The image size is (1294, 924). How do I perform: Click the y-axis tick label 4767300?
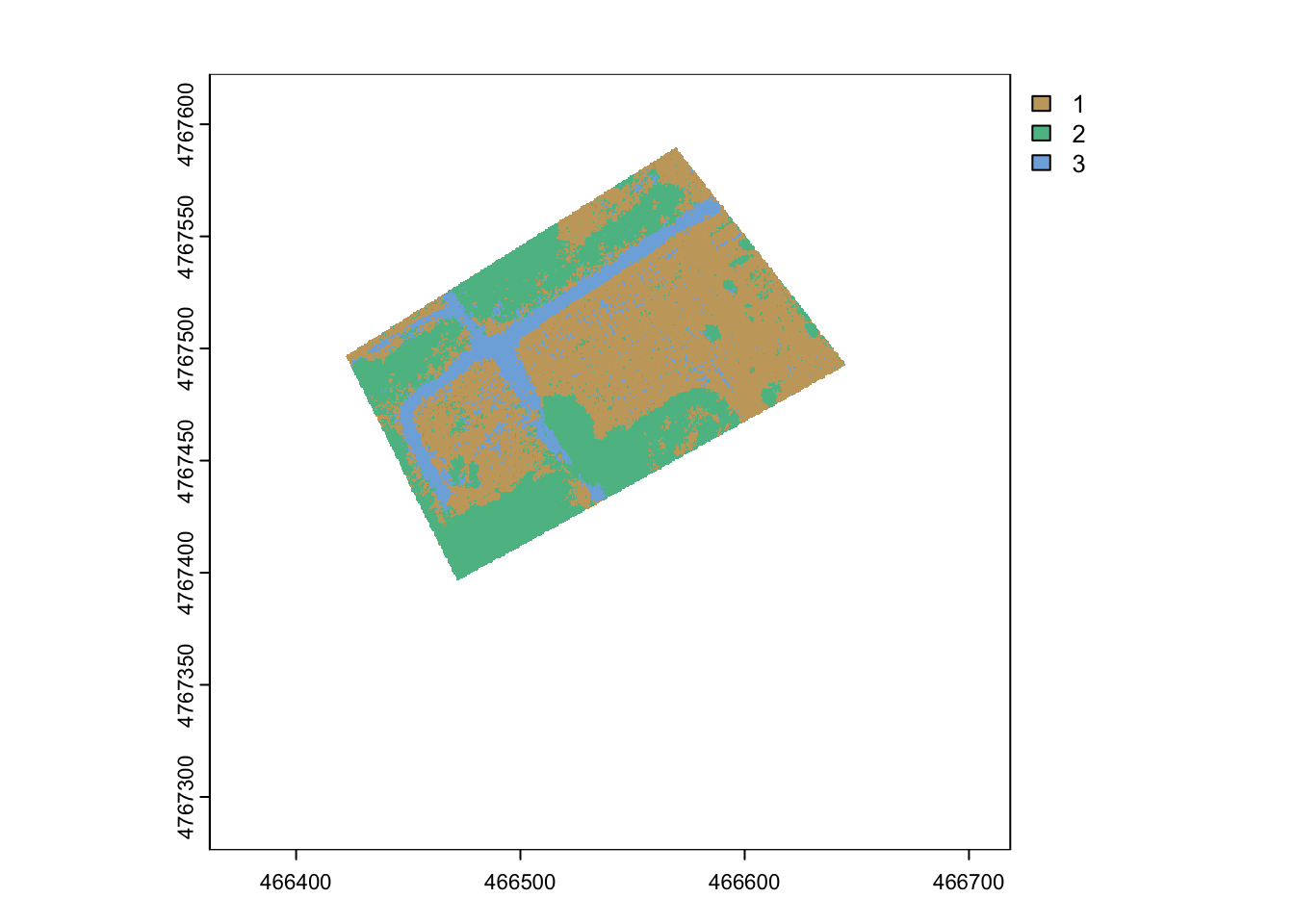click(x=187, y=797)
